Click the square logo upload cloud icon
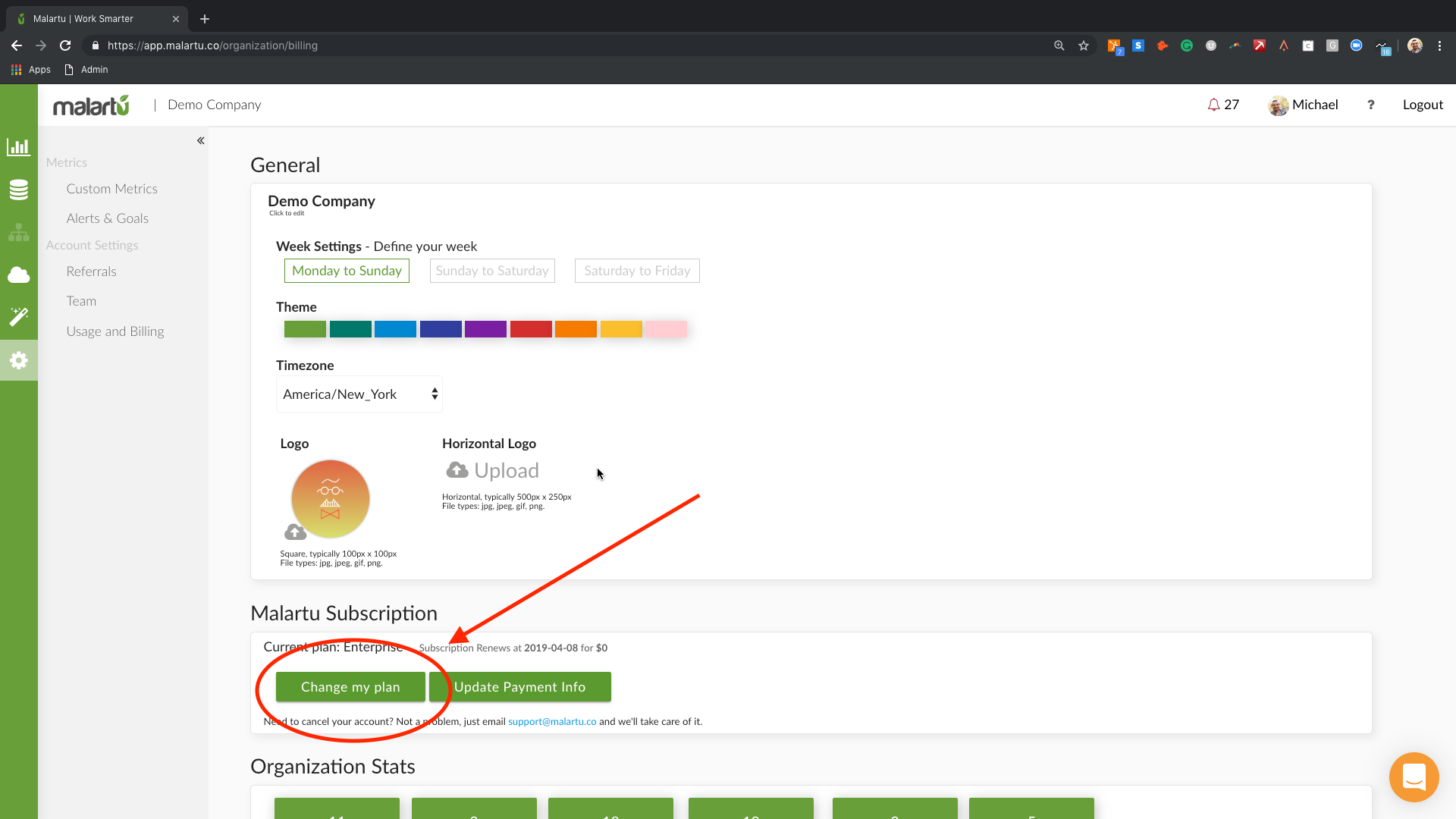 coord(295,532)
